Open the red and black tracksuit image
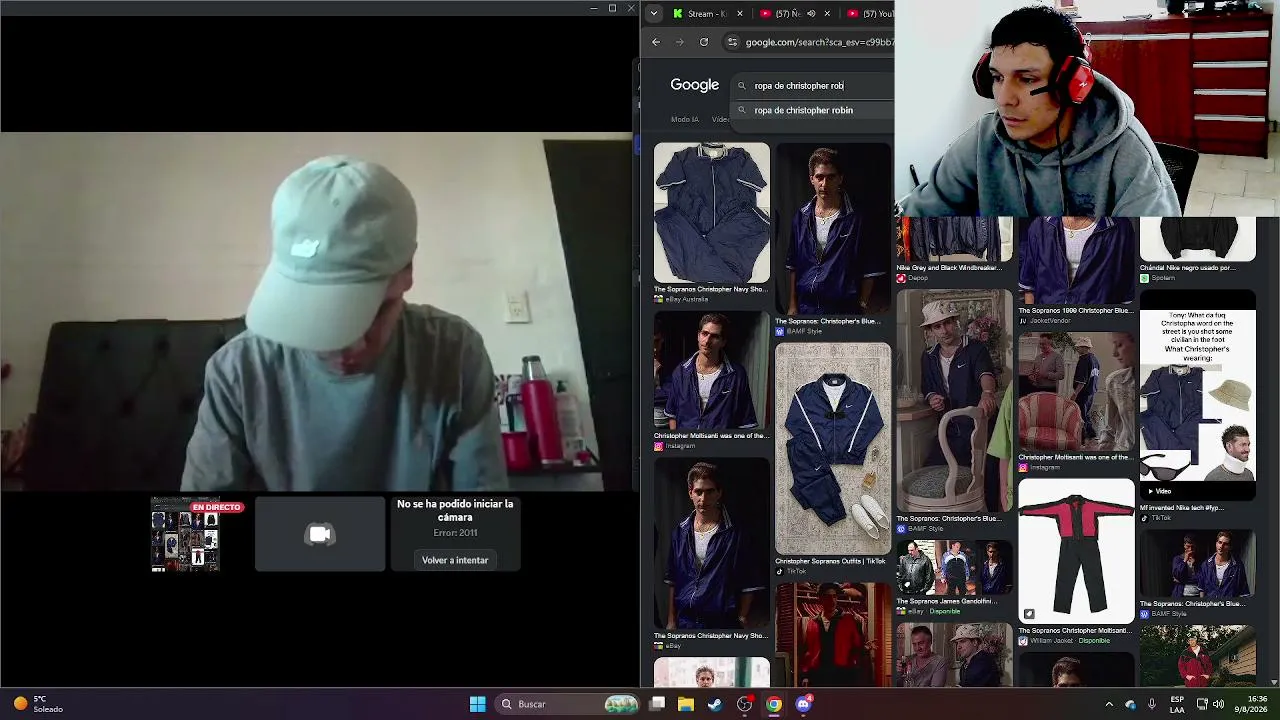The image size is (1280, 720). 1076,550
